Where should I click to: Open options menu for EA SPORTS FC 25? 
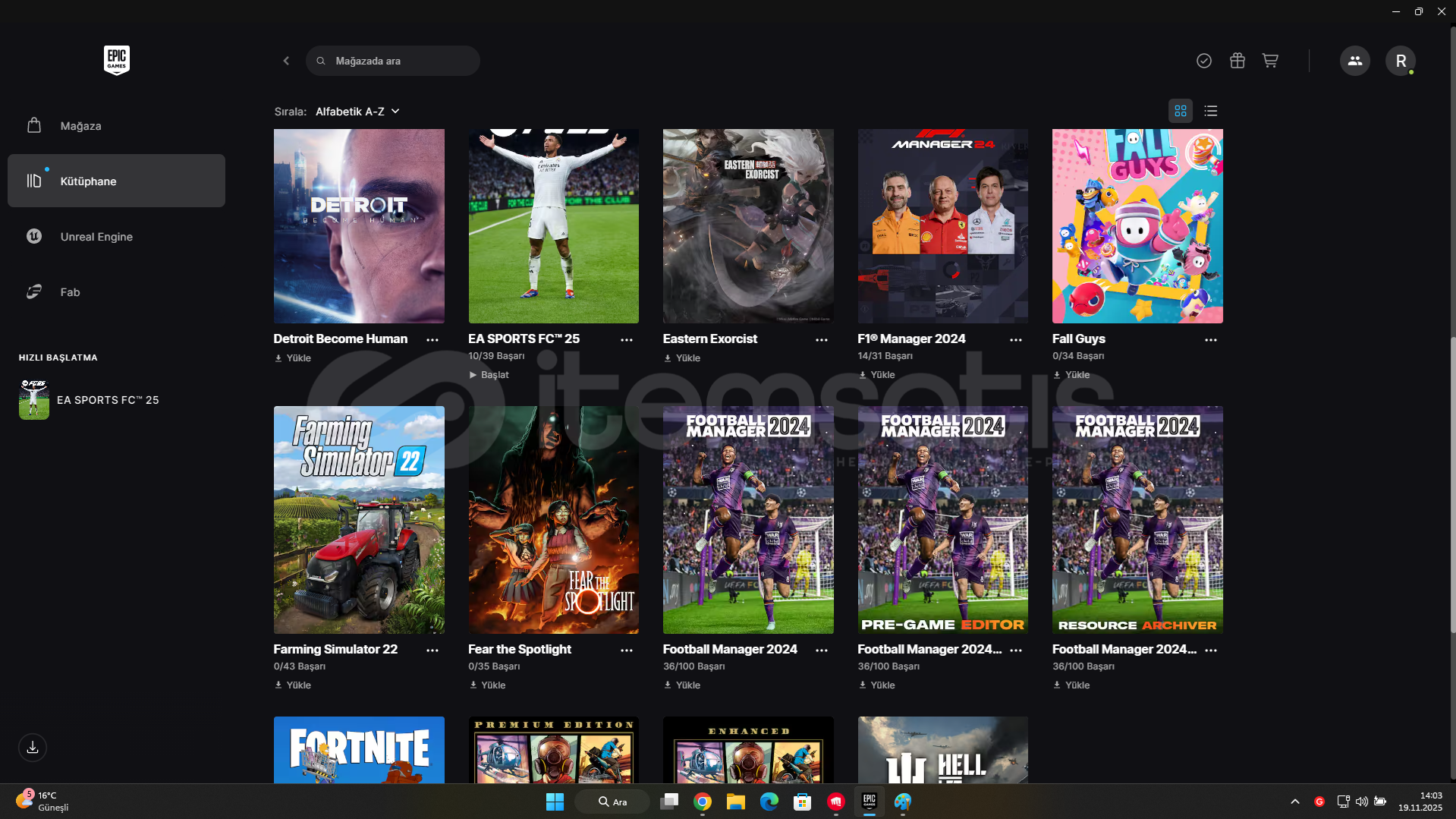click(627, 340)
